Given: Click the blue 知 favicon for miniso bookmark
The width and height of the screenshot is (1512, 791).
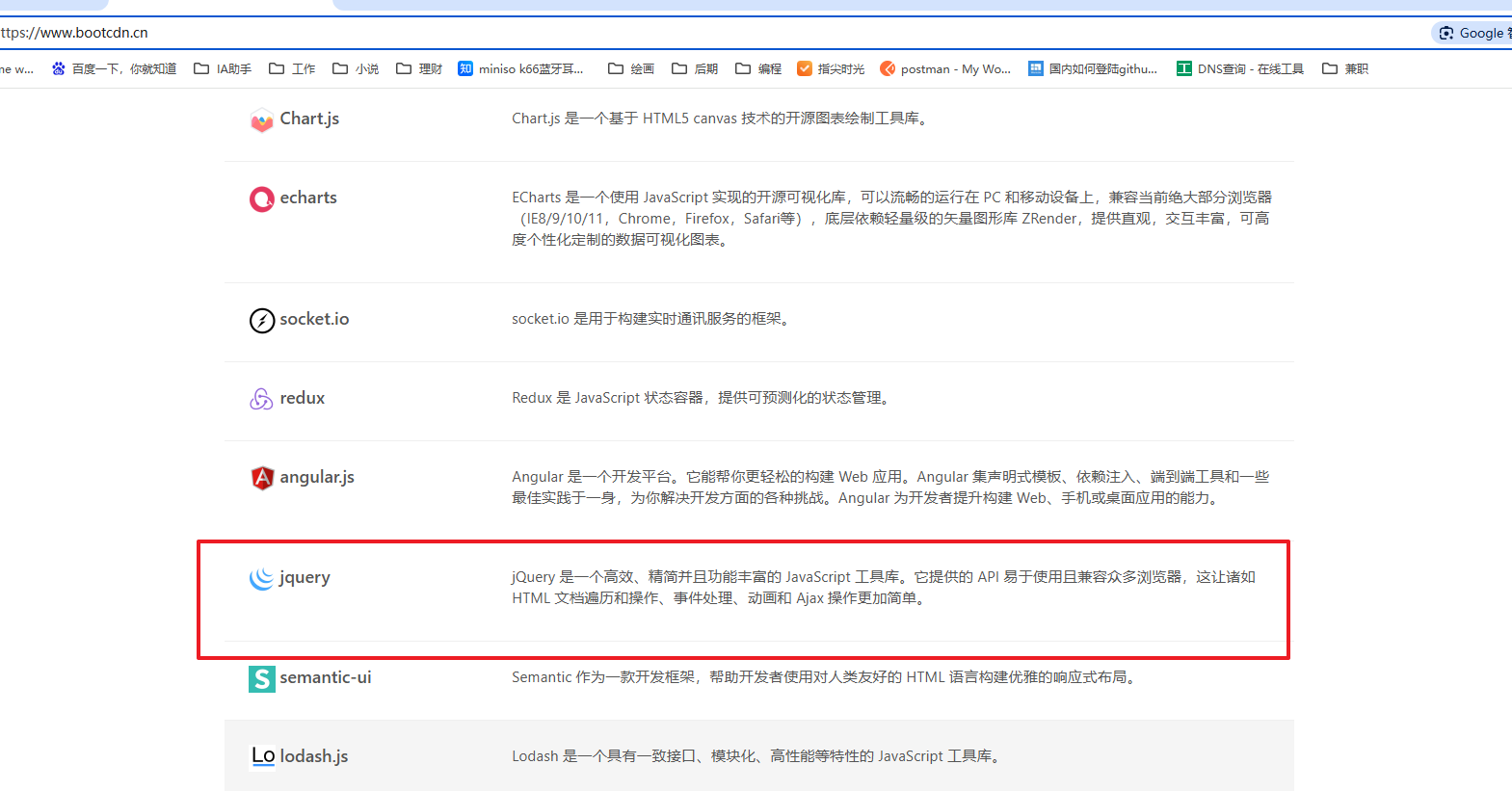Looking at the screenshot, I should point(465,68).
